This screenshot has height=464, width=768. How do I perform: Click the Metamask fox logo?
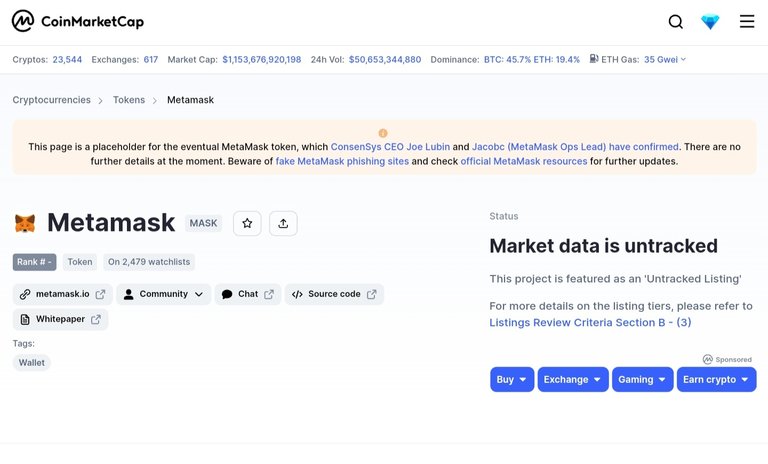coord(25,224)
